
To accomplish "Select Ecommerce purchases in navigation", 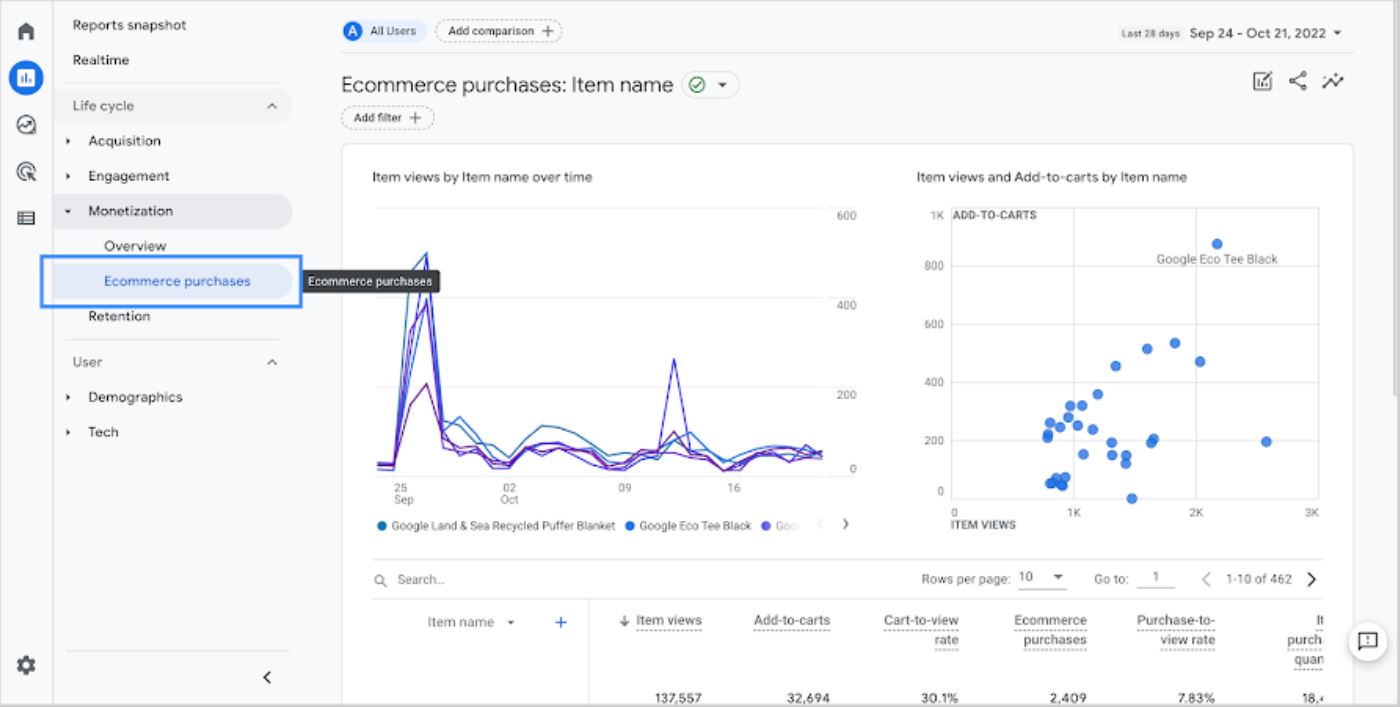I will click(177, 281).
